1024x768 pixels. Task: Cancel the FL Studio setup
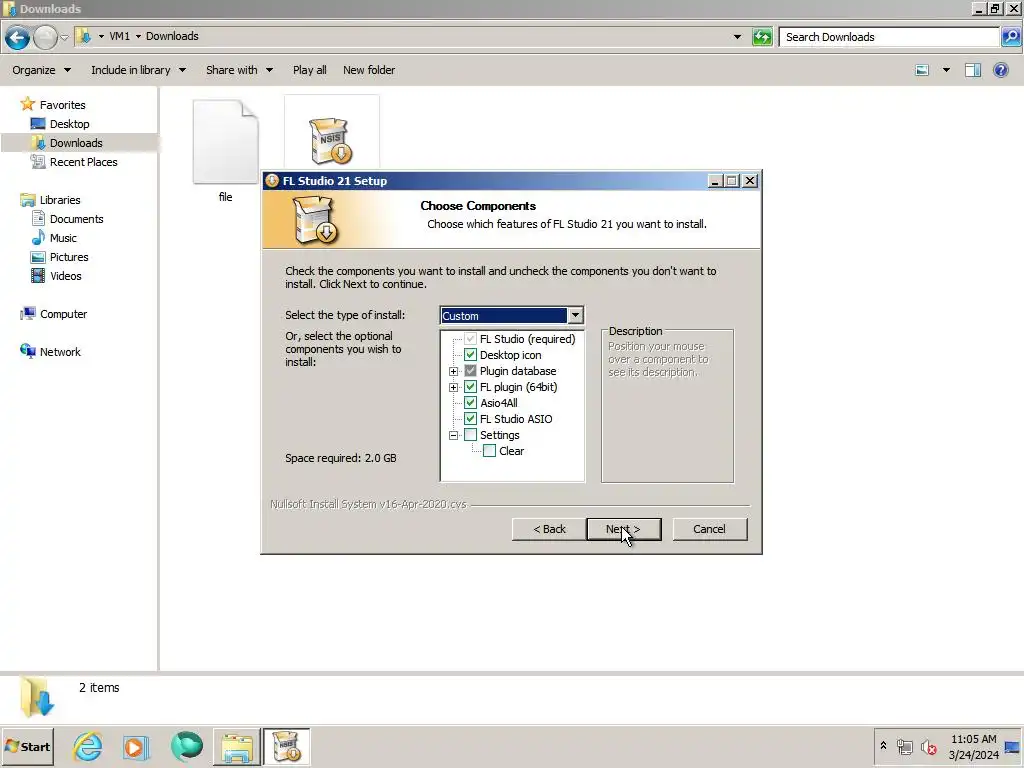pyautogui.click(x=709, y=529)
